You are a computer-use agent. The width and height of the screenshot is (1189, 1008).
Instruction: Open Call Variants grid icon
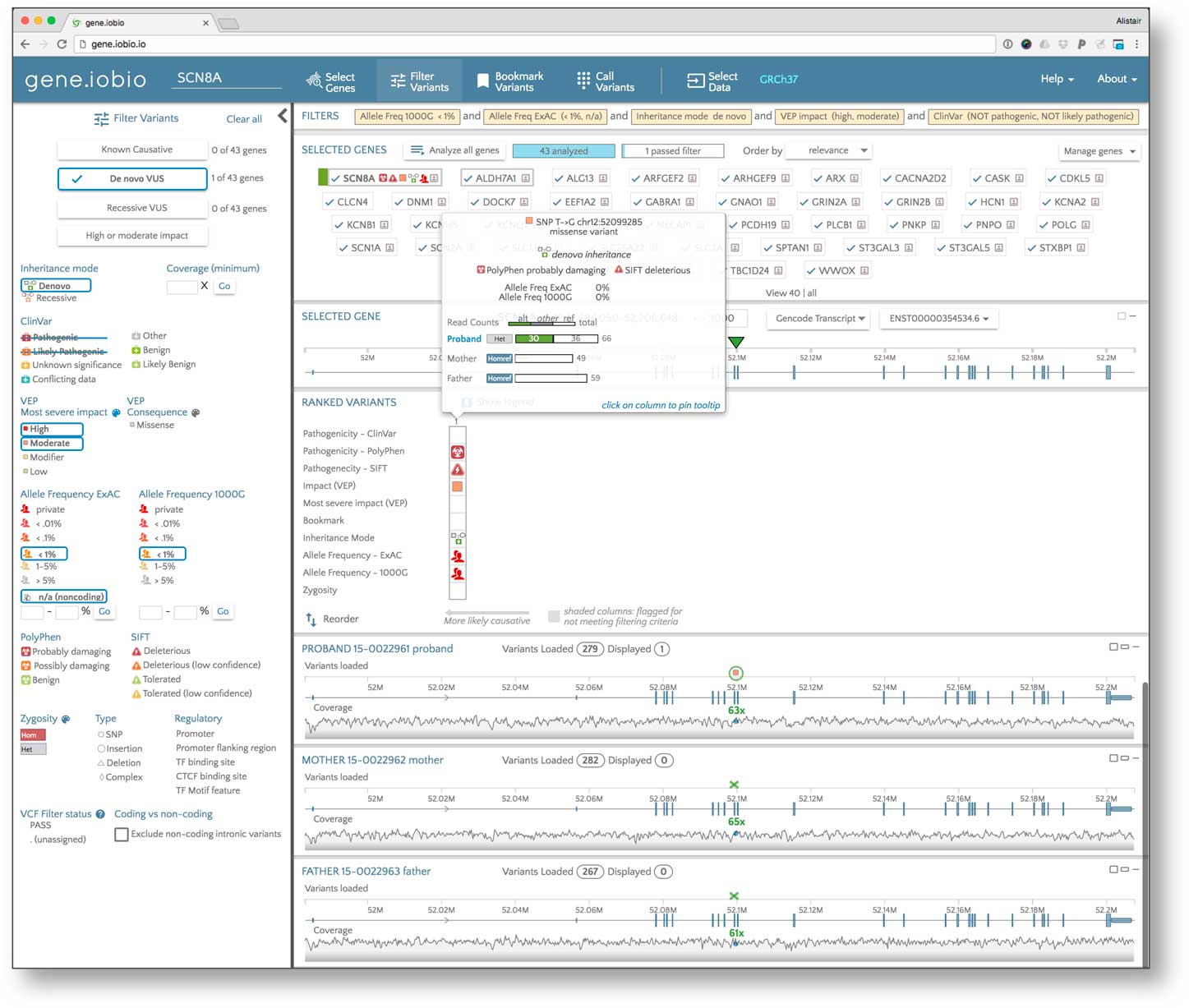[x=583, y=81]
